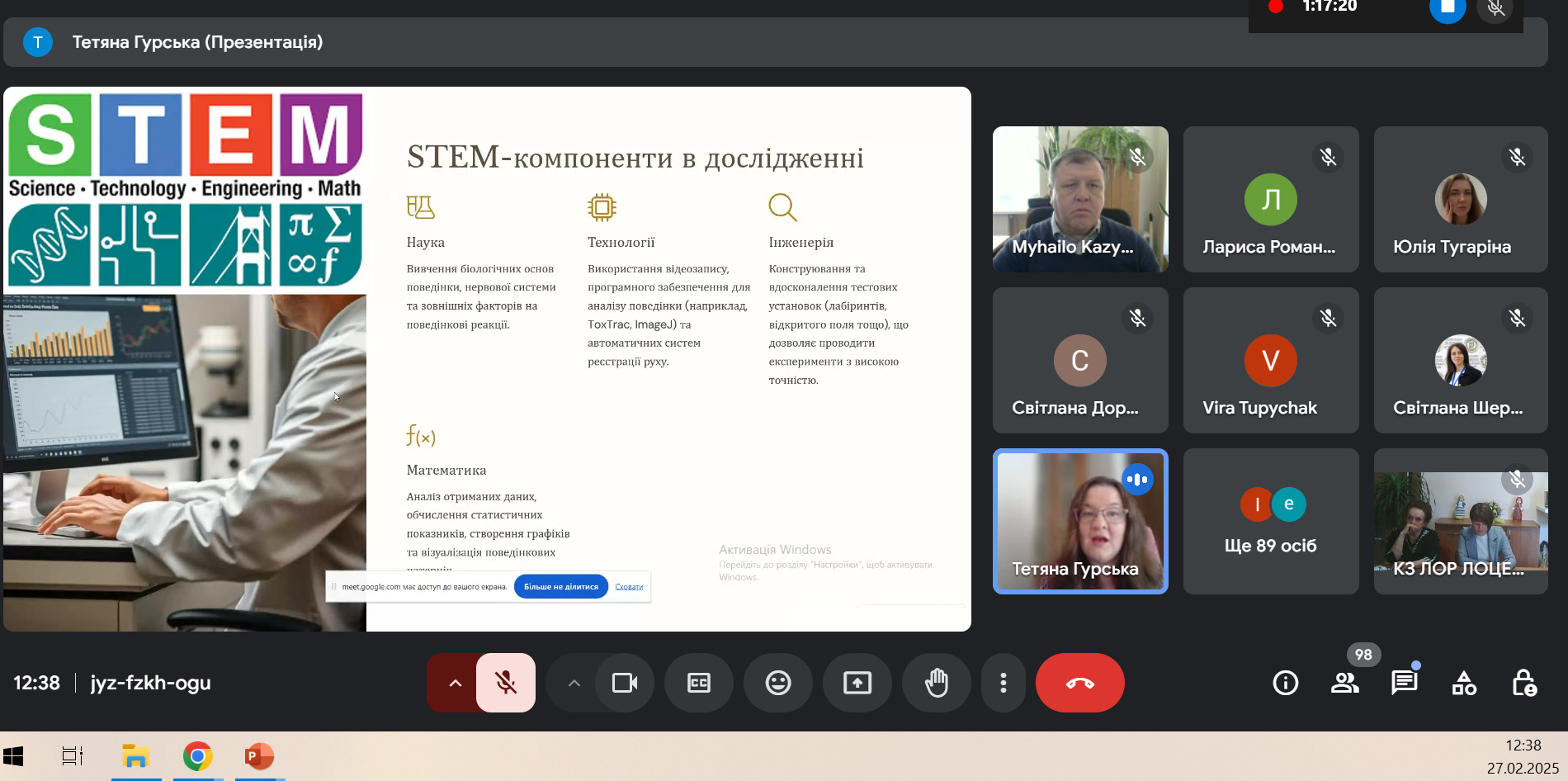
Task: Select Тетяна Гурська video tile
Action: coord(1079,521)
